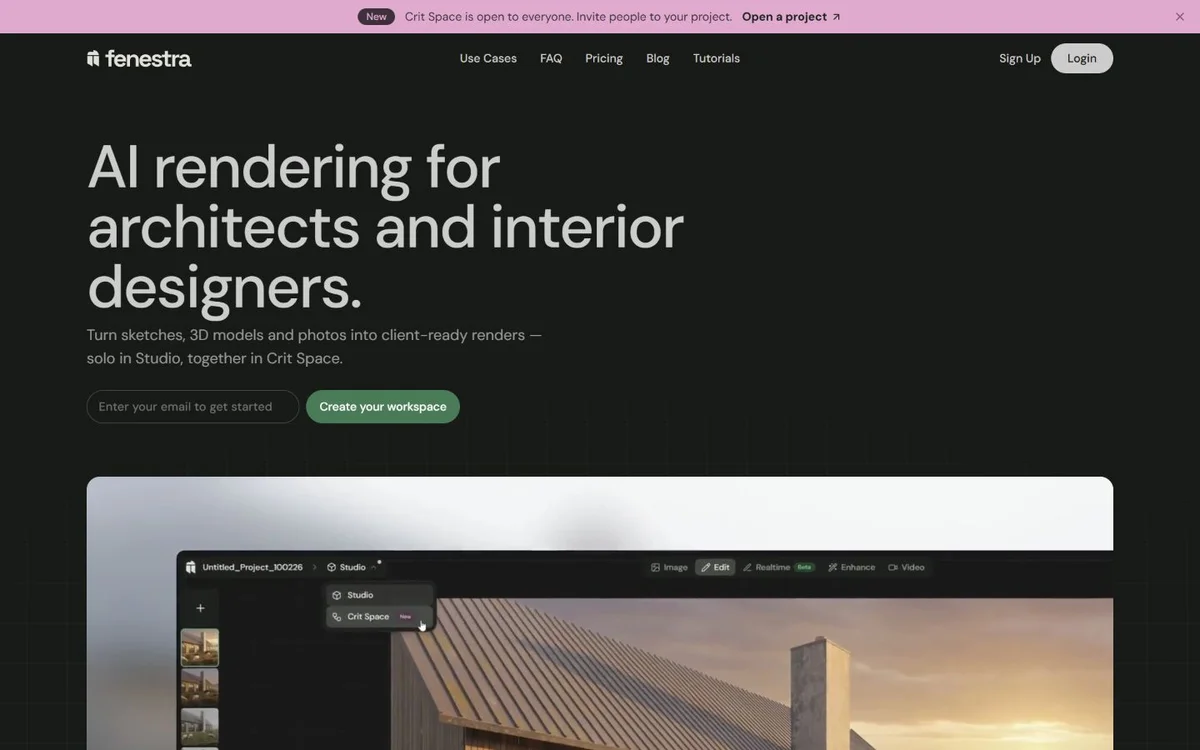Open the Tutorials nav item

[716, 58]
